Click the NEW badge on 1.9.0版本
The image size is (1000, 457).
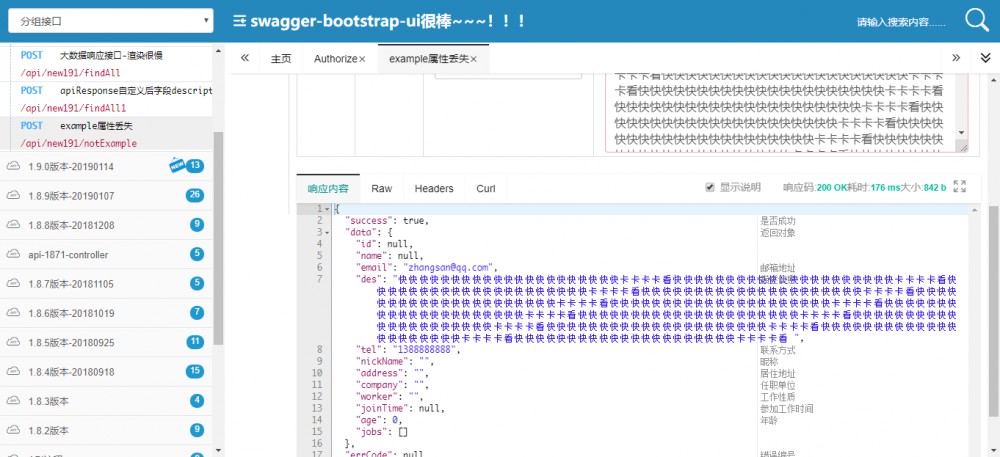(x=177, y=166)
